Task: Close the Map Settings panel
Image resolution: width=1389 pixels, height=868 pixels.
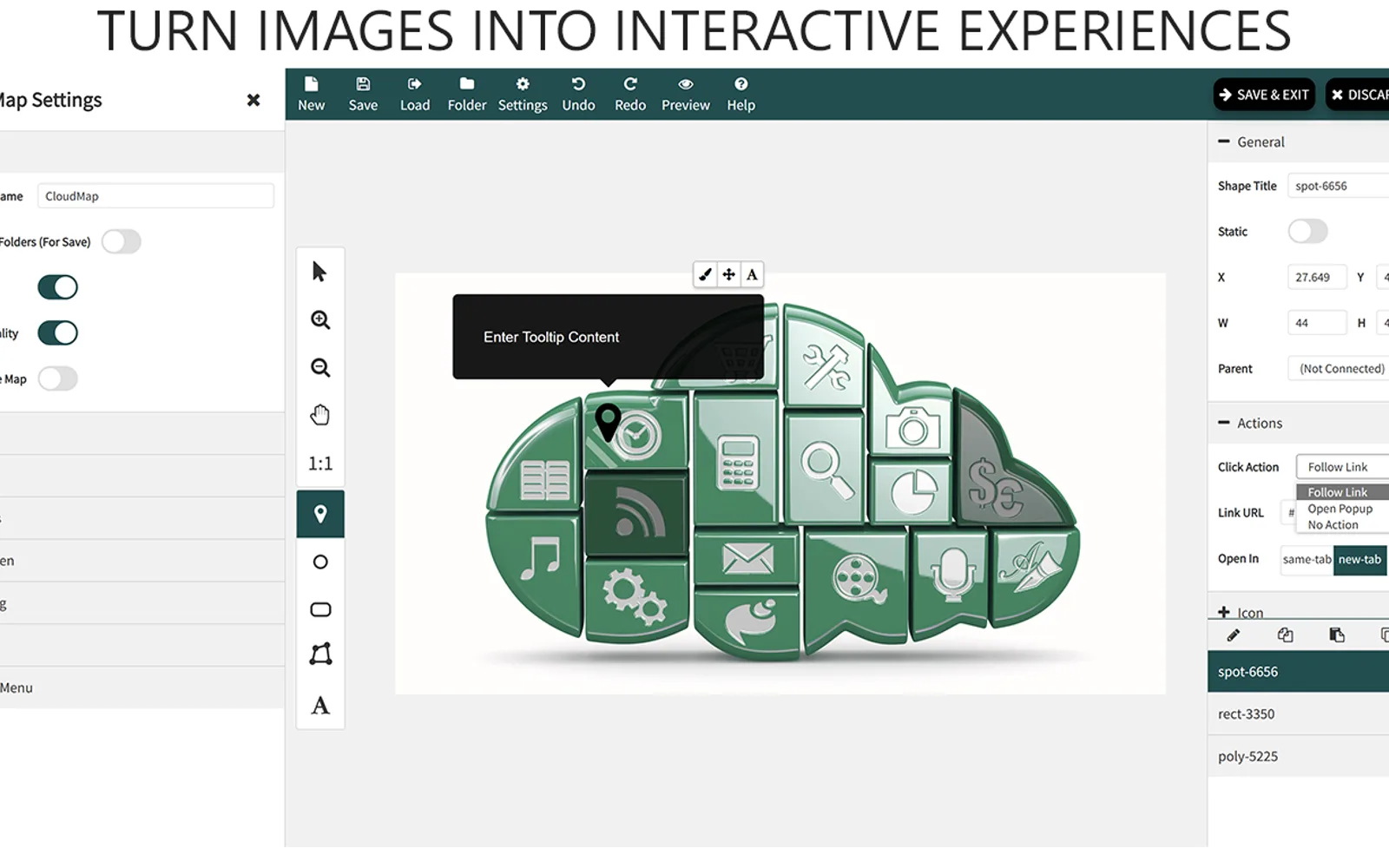Action: click(253, 100)
